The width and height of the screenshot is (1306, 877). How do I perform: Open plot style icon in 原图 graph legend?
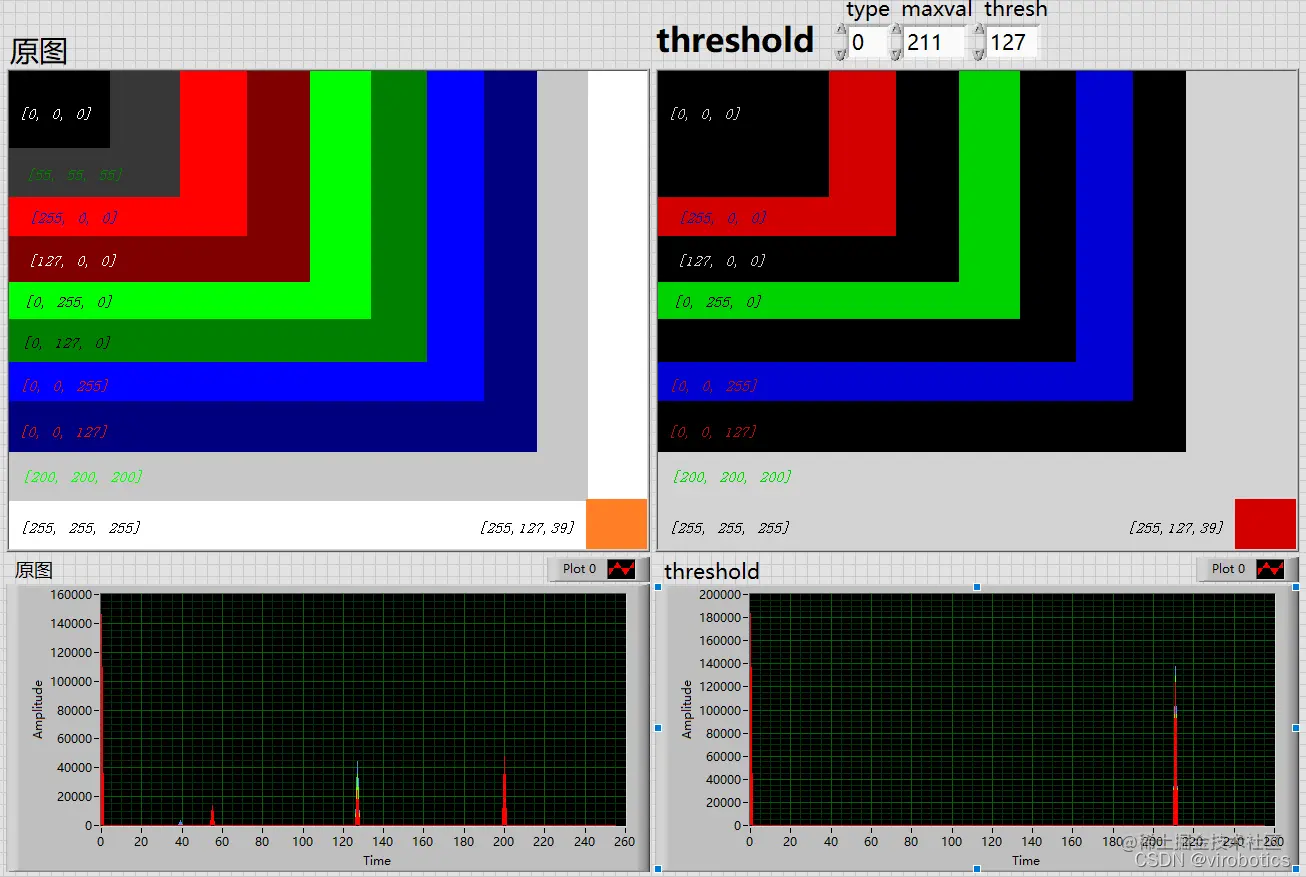(x=622, y=569)
